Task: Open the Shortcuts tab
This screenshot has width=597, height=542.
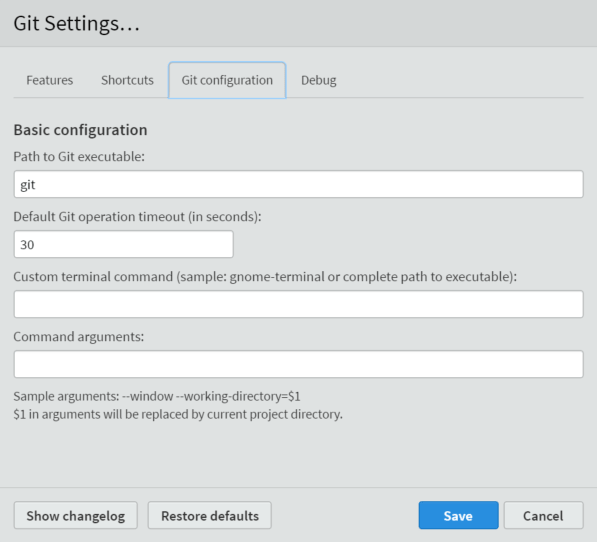Action: [x=127, y=80]
